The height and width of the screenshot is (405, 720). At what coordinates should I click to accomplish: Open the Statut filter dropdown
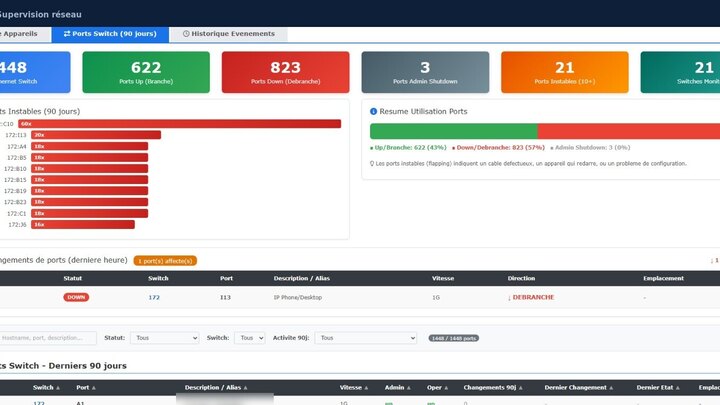point(164,338)
